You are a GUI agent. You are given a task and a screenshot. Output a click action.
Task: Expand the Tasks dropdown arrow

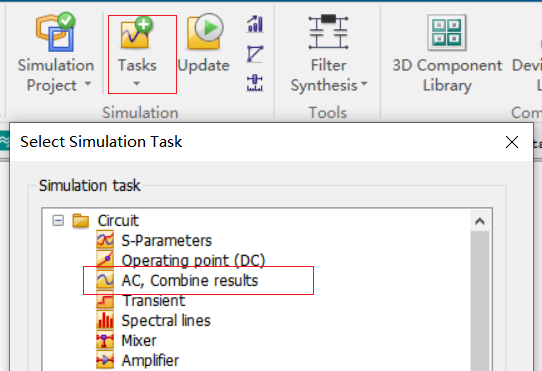point(137,84)
